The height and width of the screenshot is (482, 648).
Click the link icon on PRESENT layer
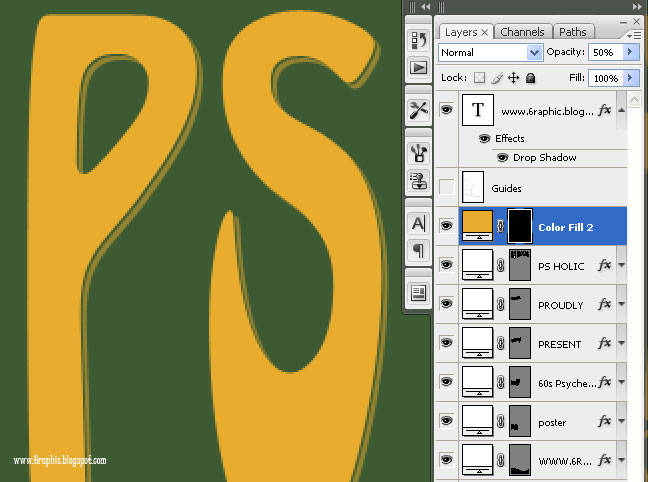pos(500,343)
